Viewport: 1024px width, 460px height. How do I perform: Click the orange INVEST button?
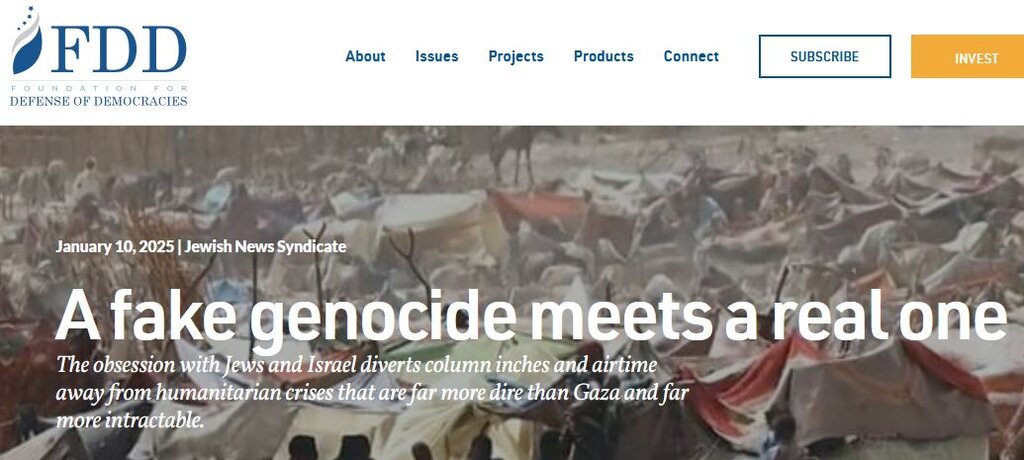pos(967,56)
